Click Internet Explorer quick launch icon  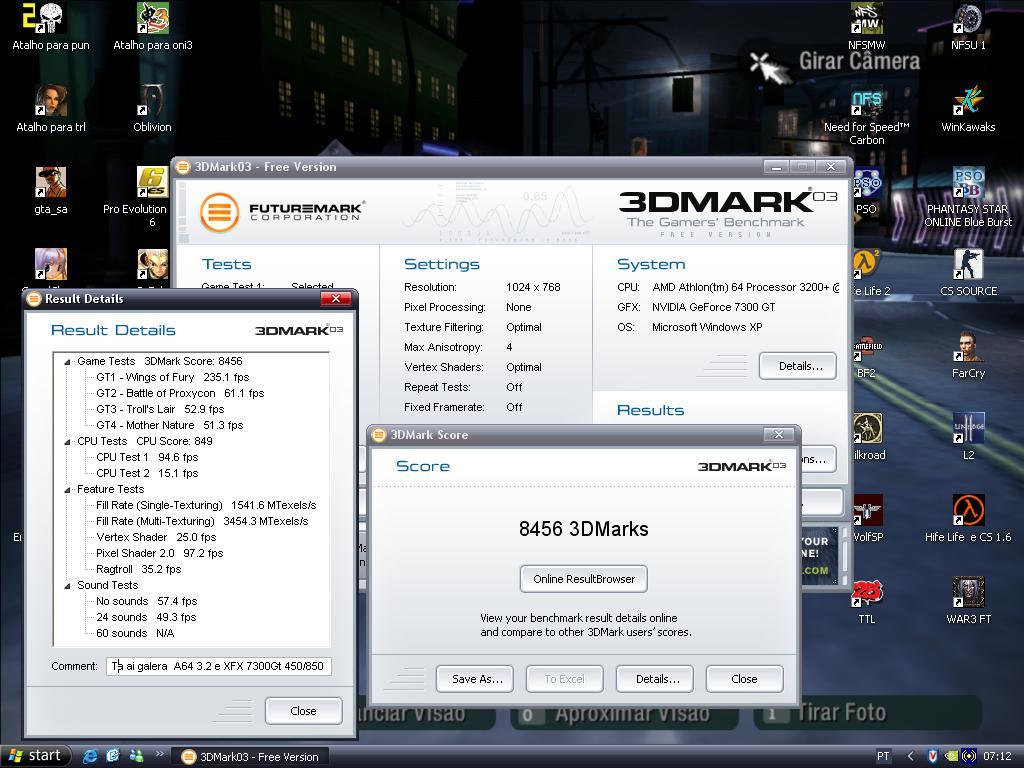90,756
